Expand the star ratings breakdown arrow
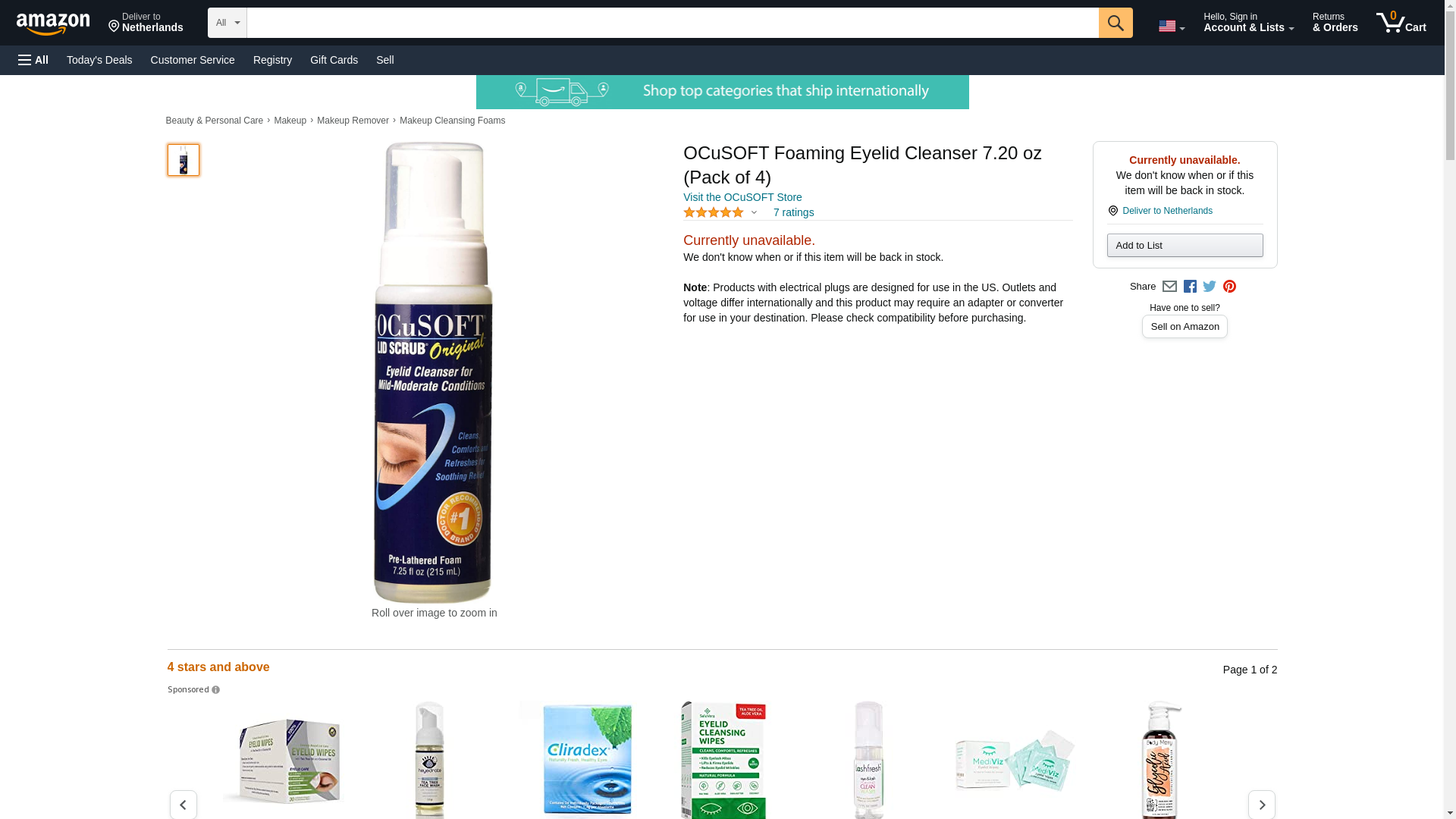 coord(753,213)
